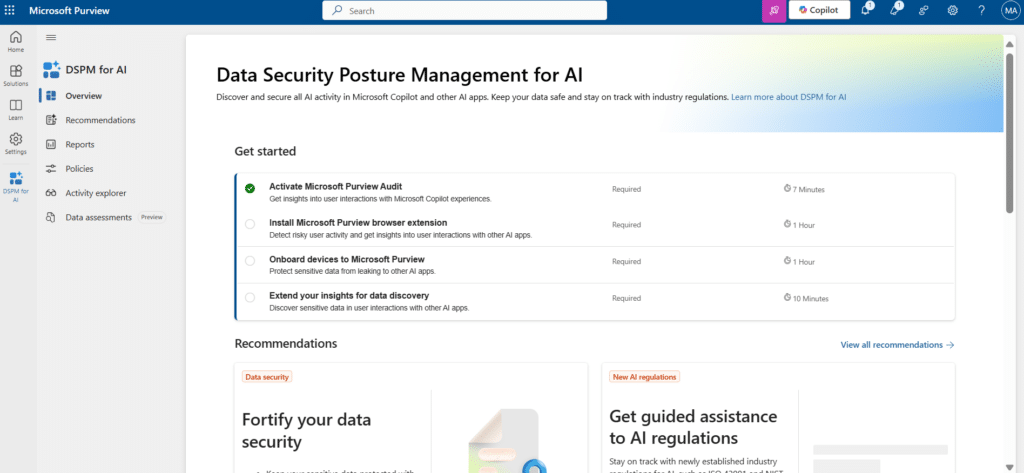The image size is (1024, 473).
Task: Toggle Onboard devices to Microsoft Purview circle
Action: click(x=250, y=261)
